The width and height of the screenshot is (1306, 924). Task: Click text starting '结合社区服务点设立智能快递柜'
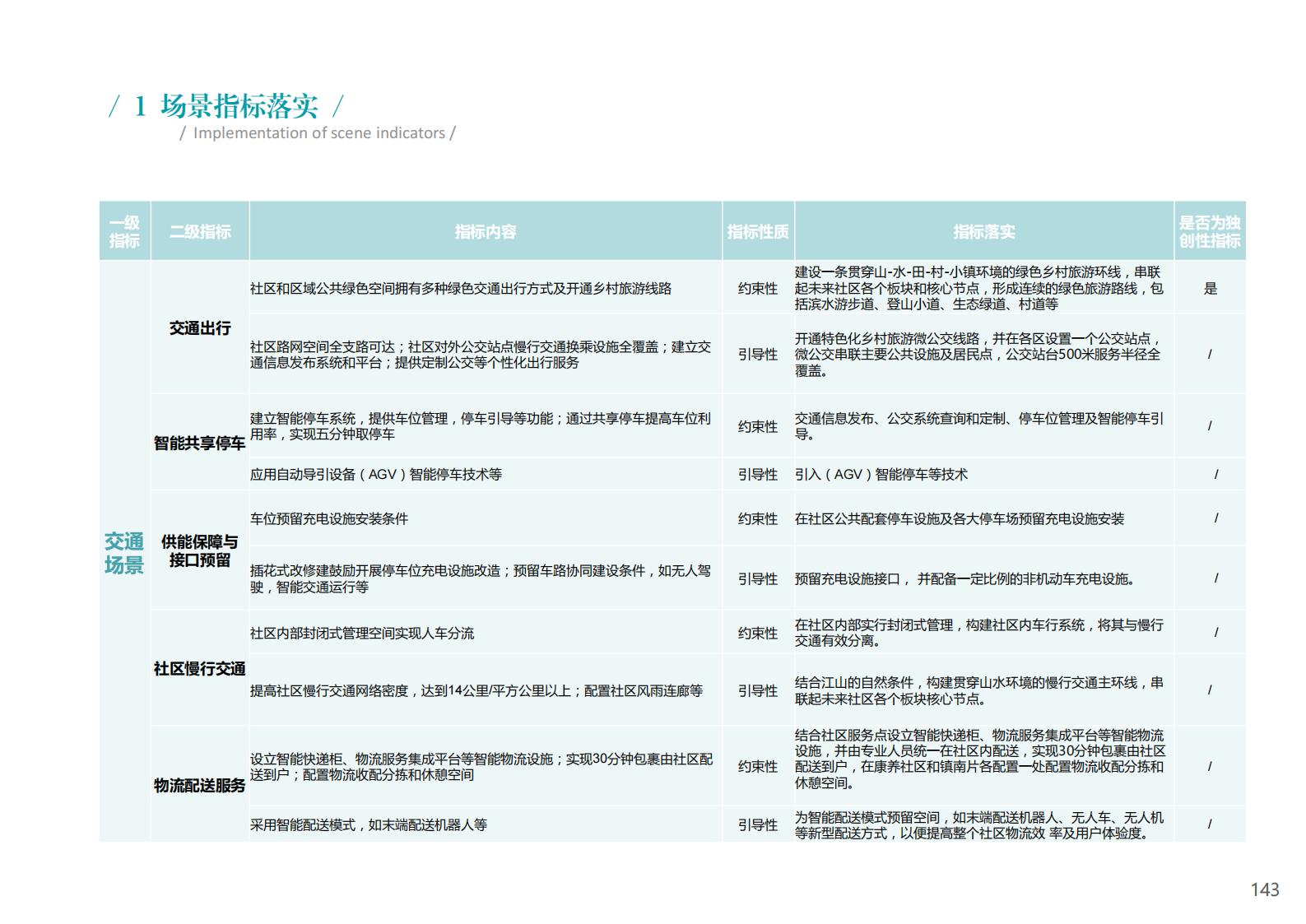(980, 759)
